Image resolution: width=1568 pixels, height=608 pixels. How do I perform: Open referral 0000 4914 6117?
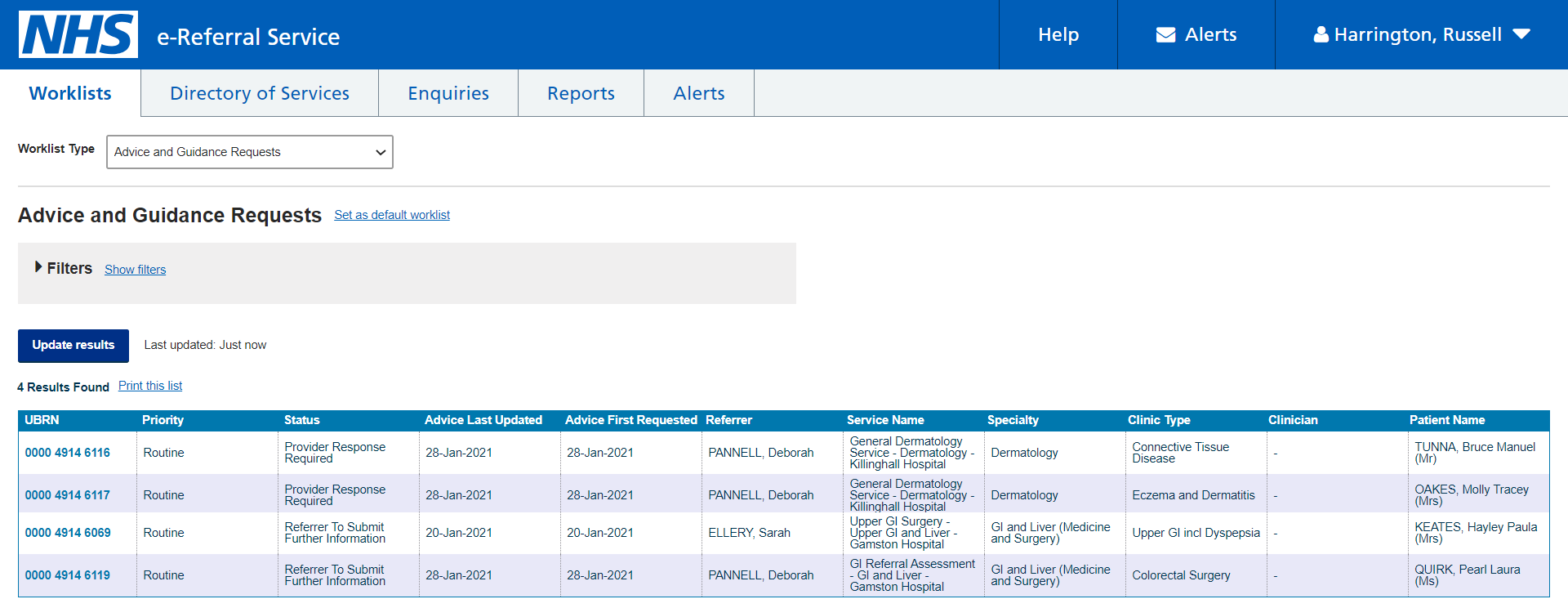point(67,495)
